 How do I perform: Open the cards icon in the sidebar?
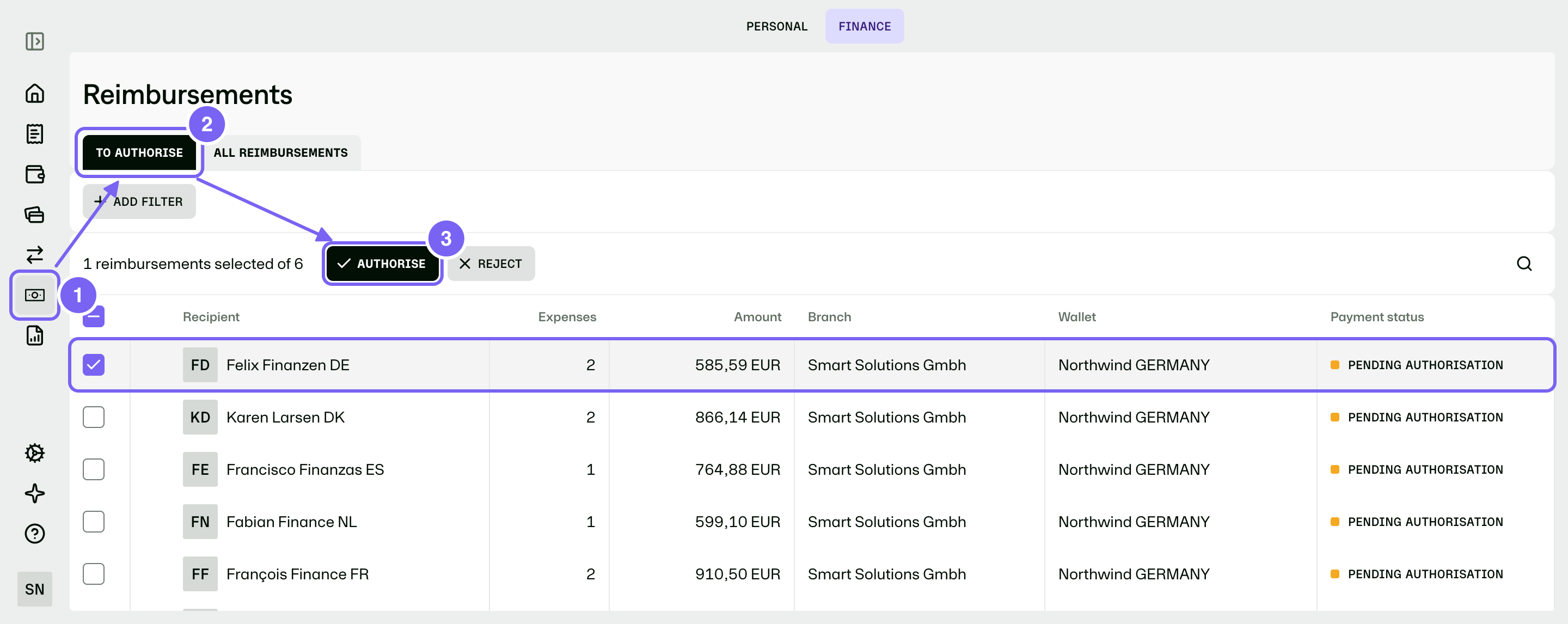[35, 215]
